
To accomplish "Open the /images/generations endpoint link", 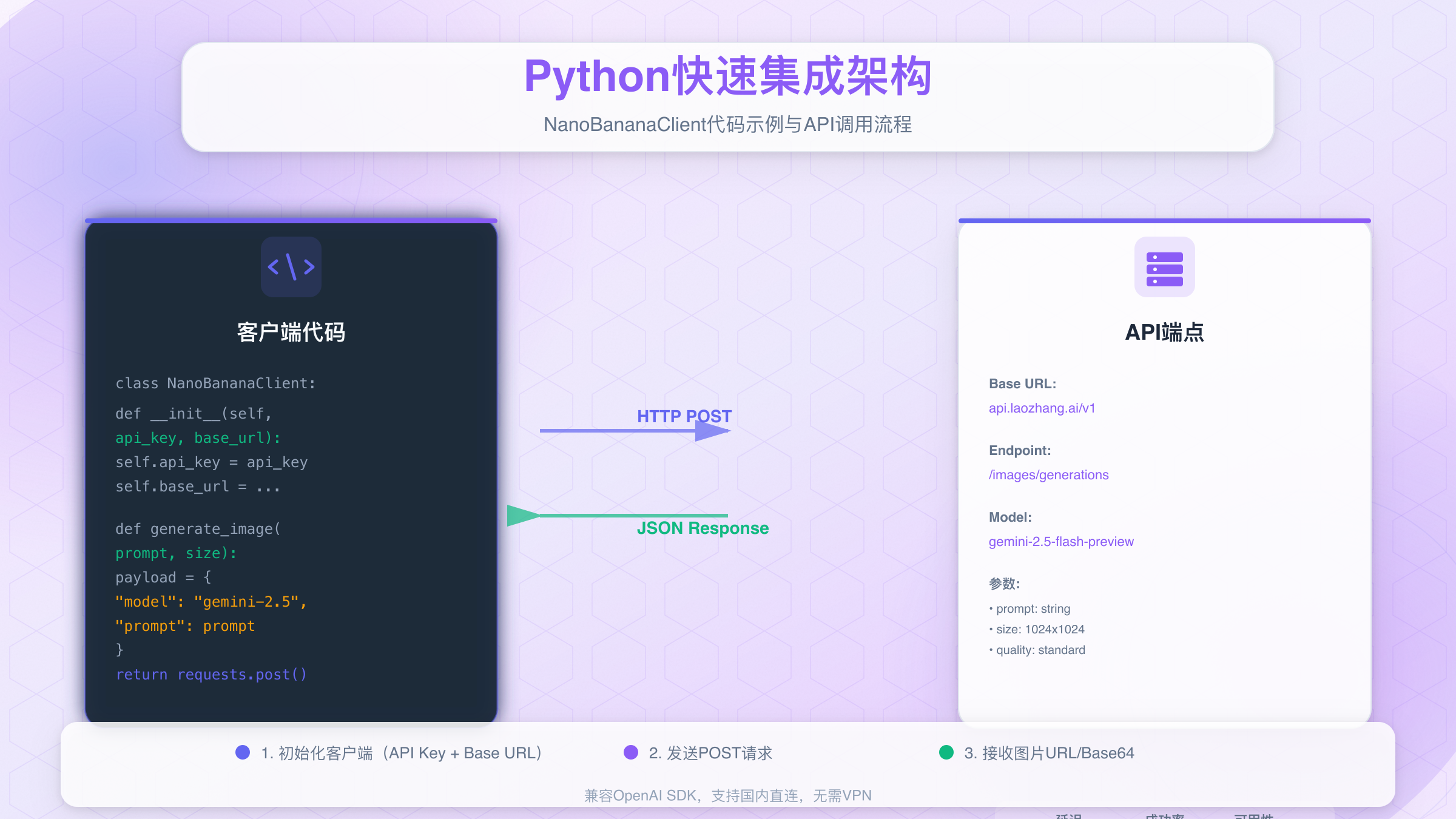I will [x=1048, y=474].
